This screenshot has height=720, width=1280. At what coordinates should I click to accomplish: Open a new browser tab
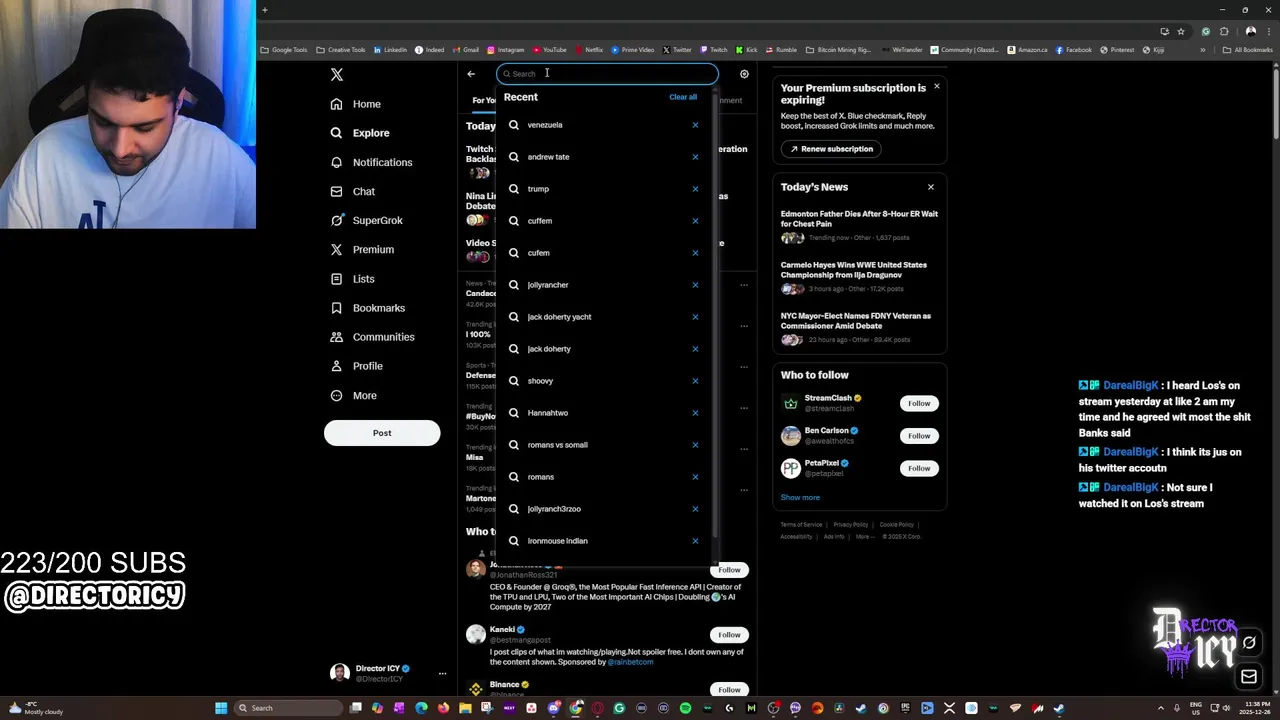coord(265,10)
